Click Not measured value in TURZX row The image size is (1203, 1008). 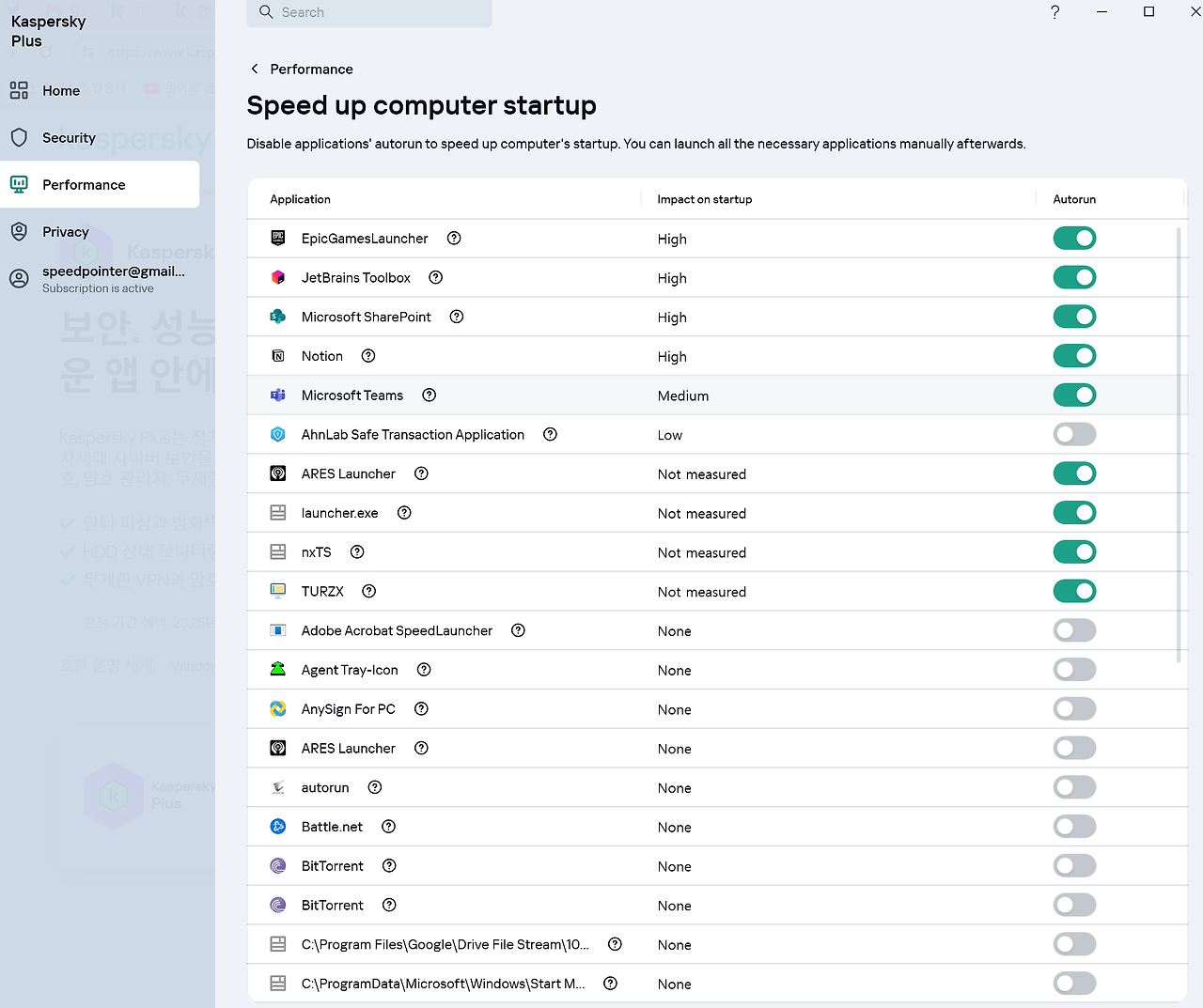click(x=702, y=592)
